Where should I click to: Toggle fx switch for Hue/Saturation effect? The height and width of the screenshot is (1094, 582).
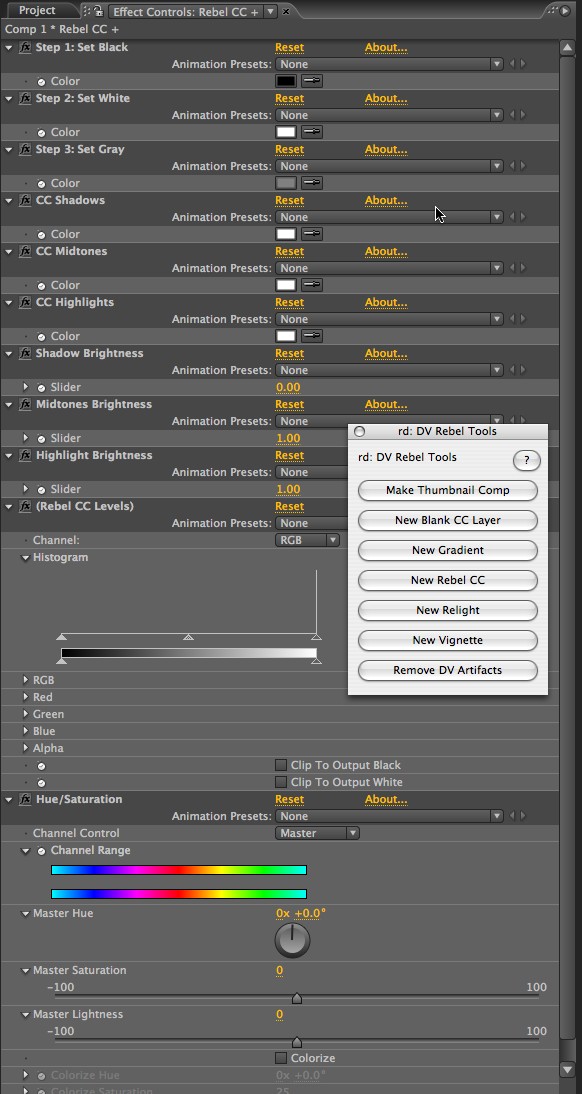tap(25, 800)
